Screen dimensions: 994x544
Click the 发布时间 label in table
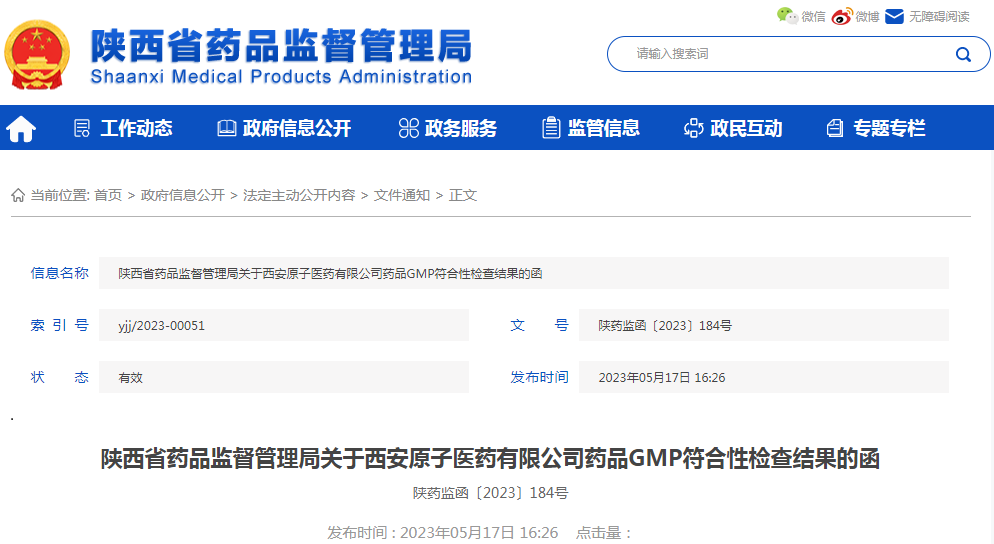point(539,377)
